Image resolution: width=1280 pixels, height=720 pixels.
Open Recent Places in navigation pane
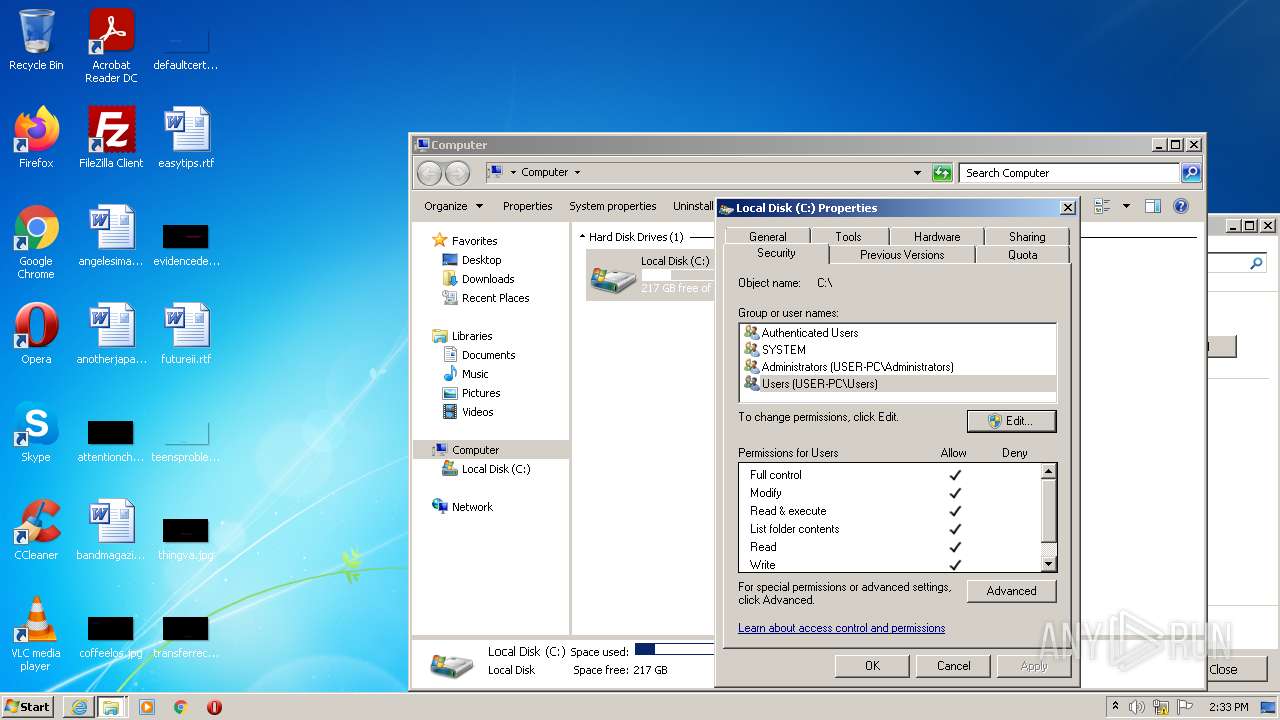pyautogui.click(x=494, y=298)
